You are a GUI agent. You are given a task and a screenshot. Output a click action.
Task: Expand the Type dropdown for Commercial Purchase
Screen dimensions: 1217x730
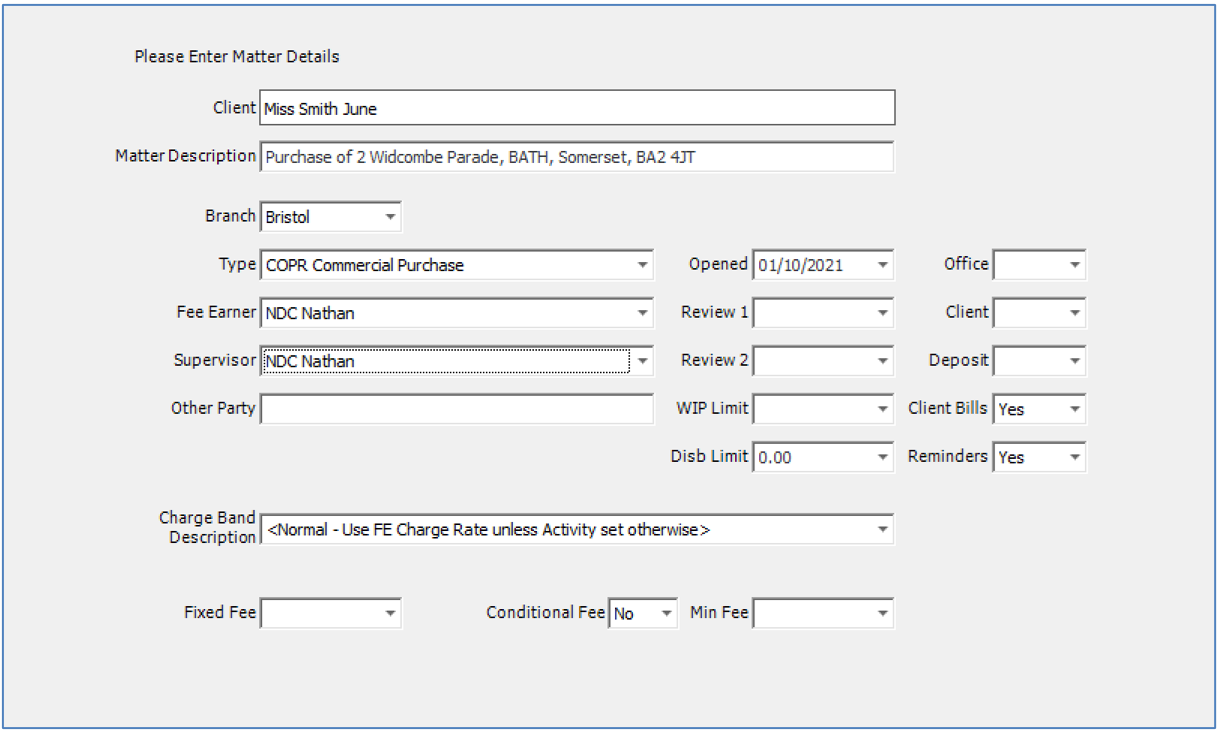642,265
